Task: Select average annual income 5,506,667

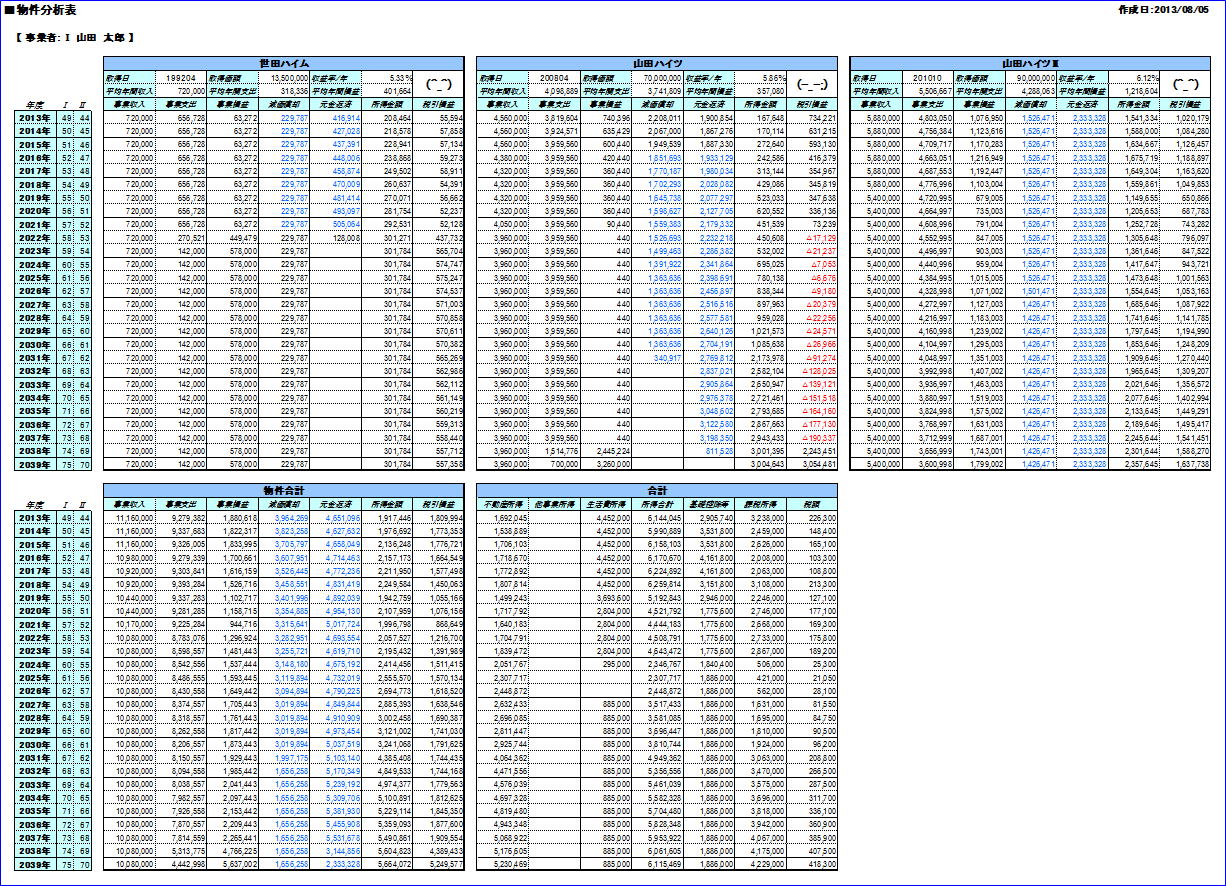Action: (x=927, y=90)
